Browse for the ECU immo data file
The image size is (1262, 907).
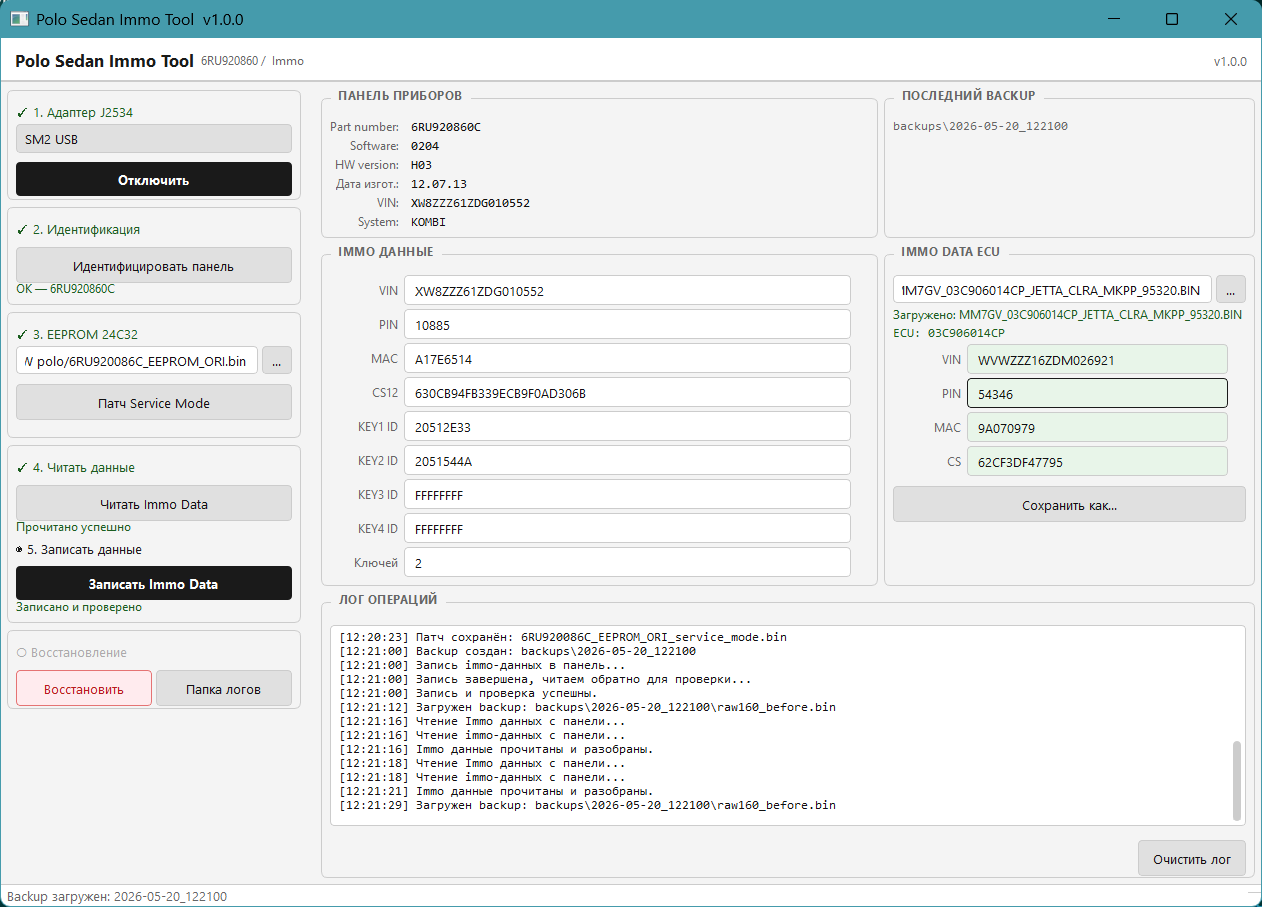[x=1231, y=289]
